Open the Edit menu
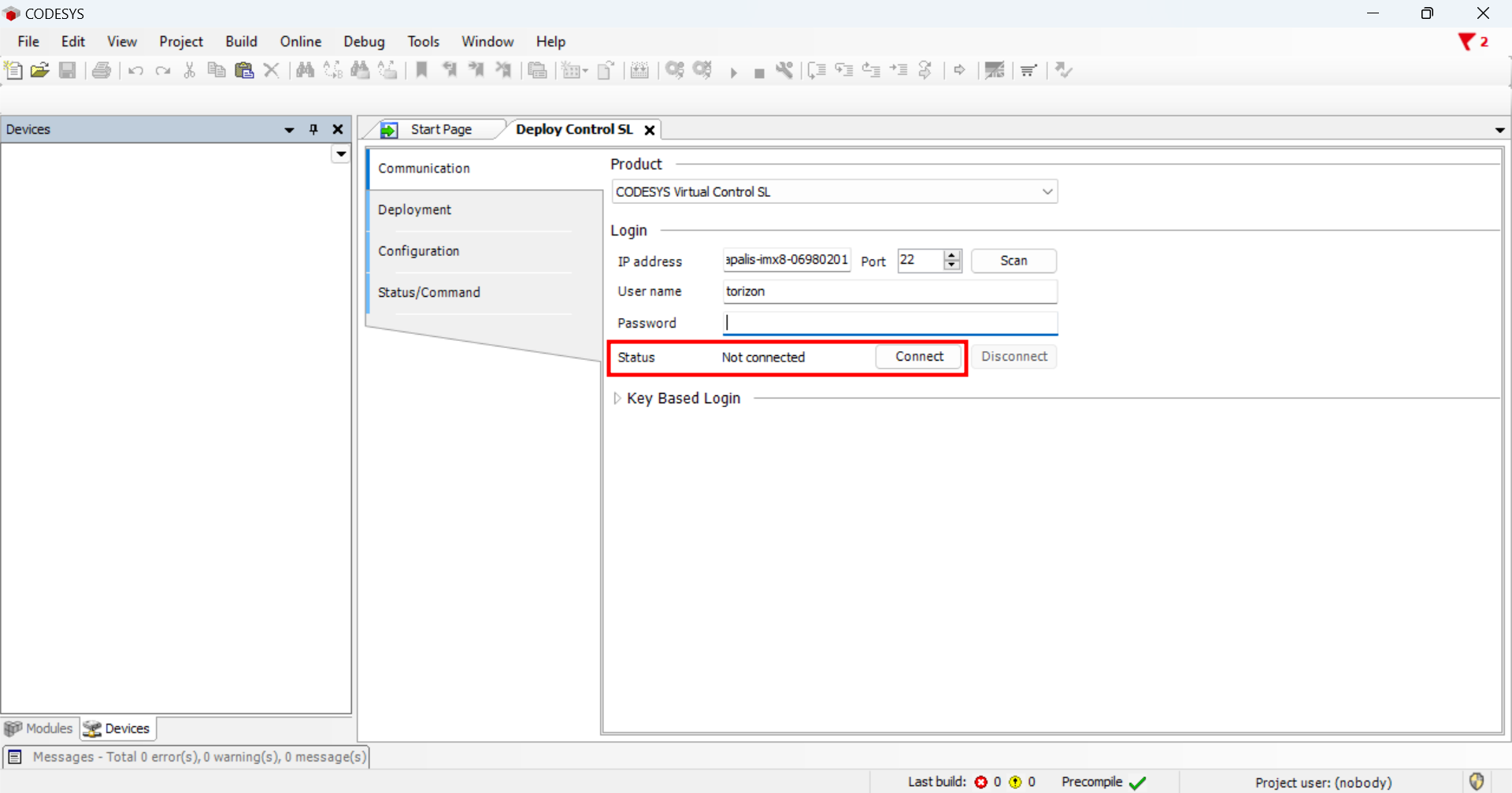Image resolution: width=1512 pixels, height=793 pixels. (x=73, y=42)
